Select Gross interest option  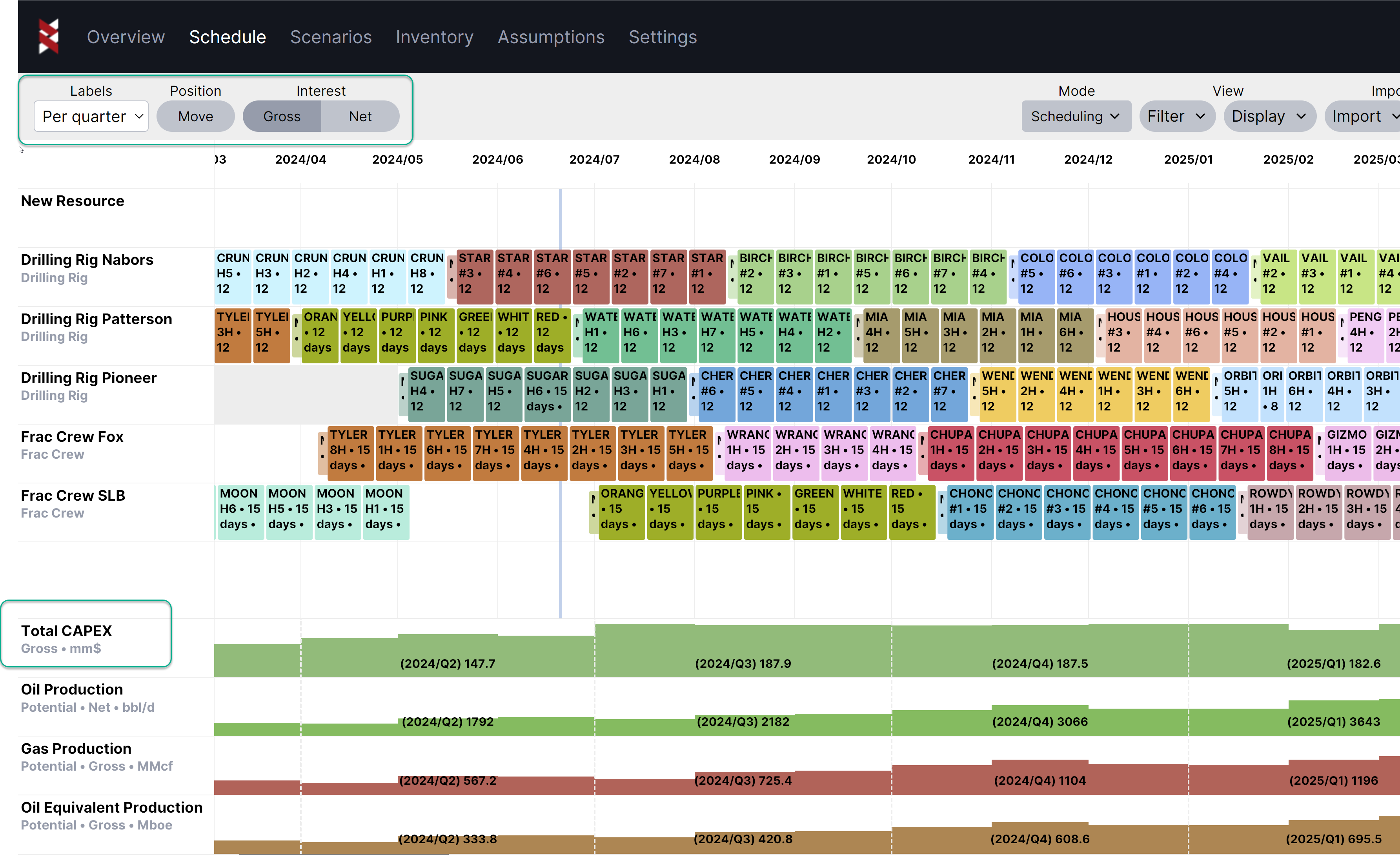[x=282, y=117]
